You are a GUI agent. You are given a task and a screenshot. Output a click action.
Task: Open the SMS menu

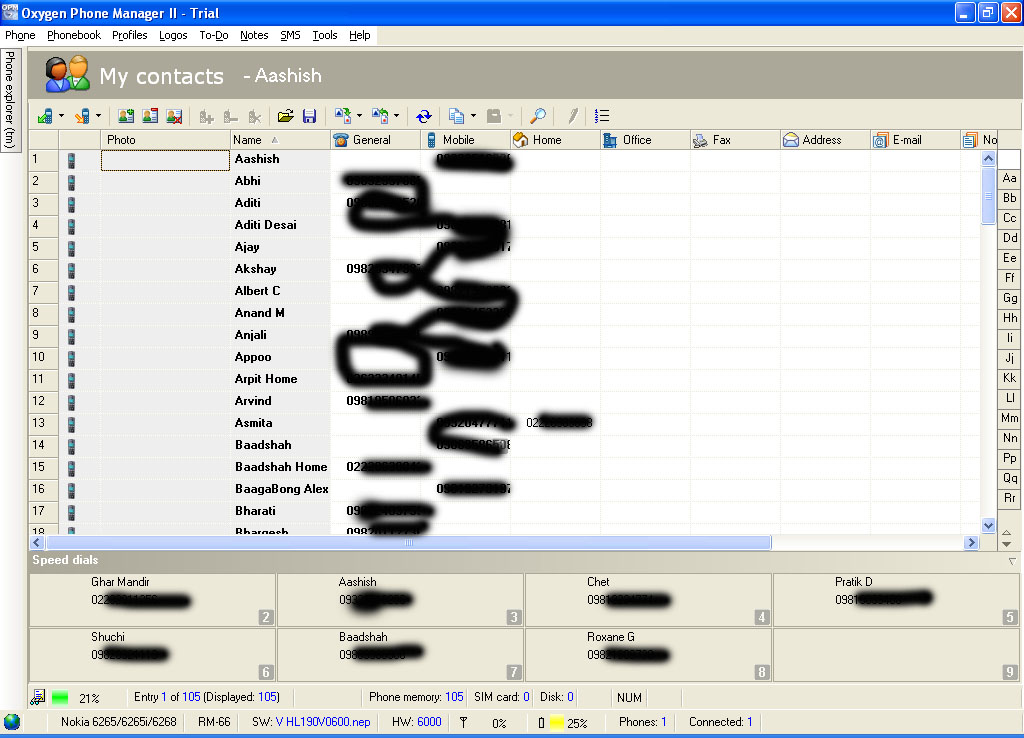(291, 35)
